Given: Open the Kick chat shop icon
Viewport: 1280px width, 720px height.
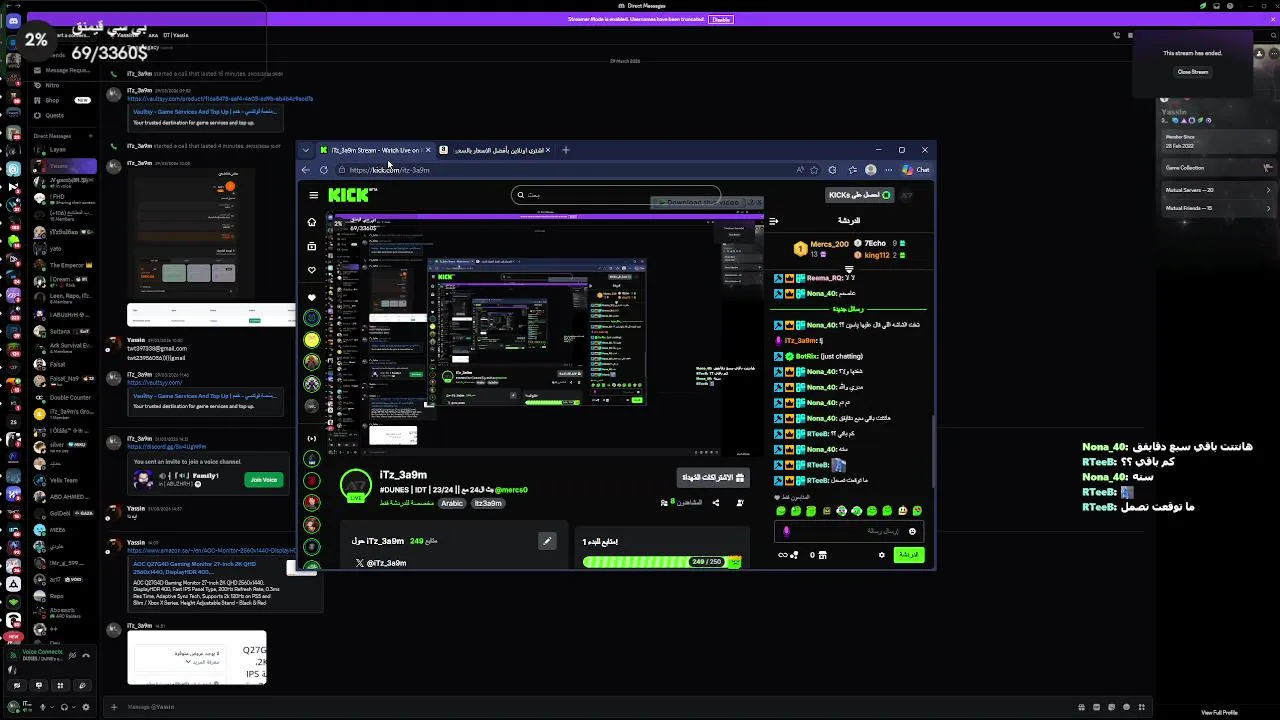Looking at the screenshot, I should tap(822, 555).
